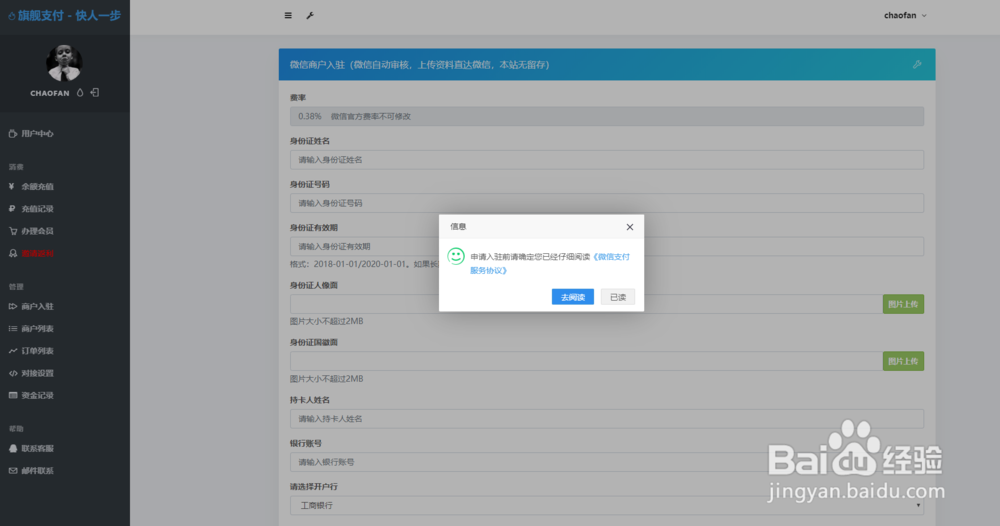
Task: Click the green smiley icon in dialog
Action: [456, 256]
